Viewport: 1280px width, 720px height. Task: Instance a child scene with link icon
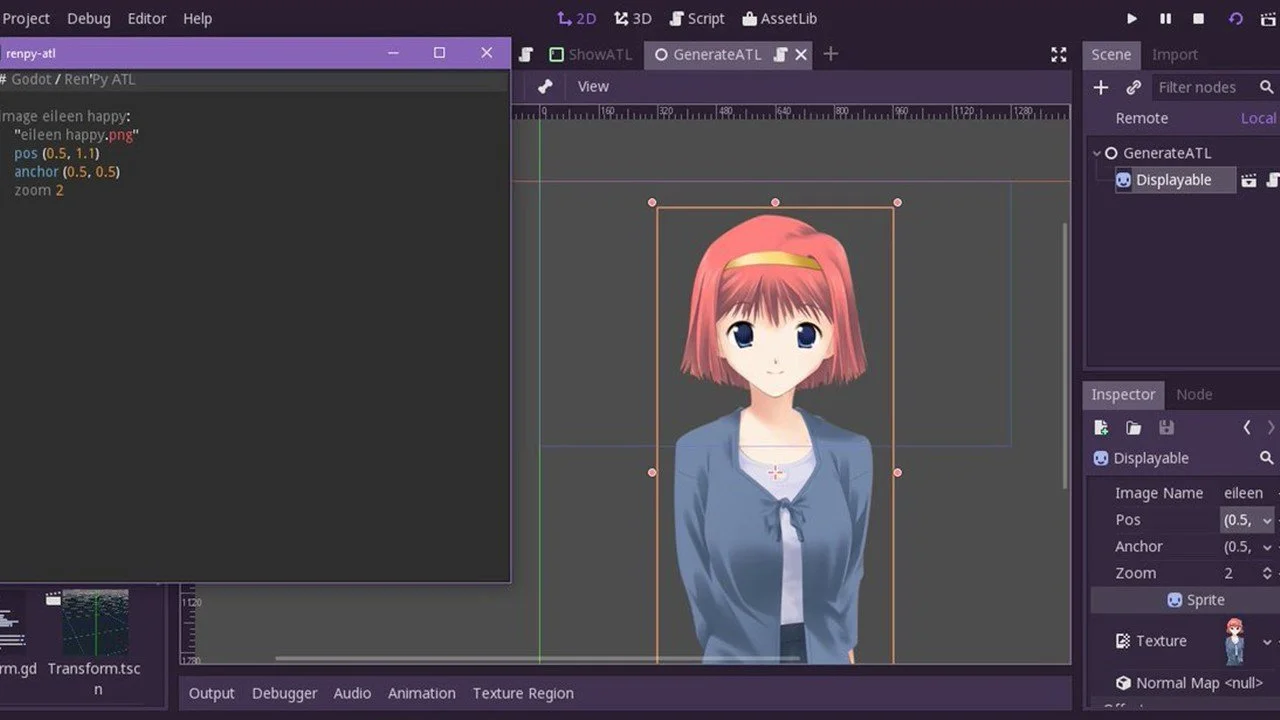pos(1133,88)
